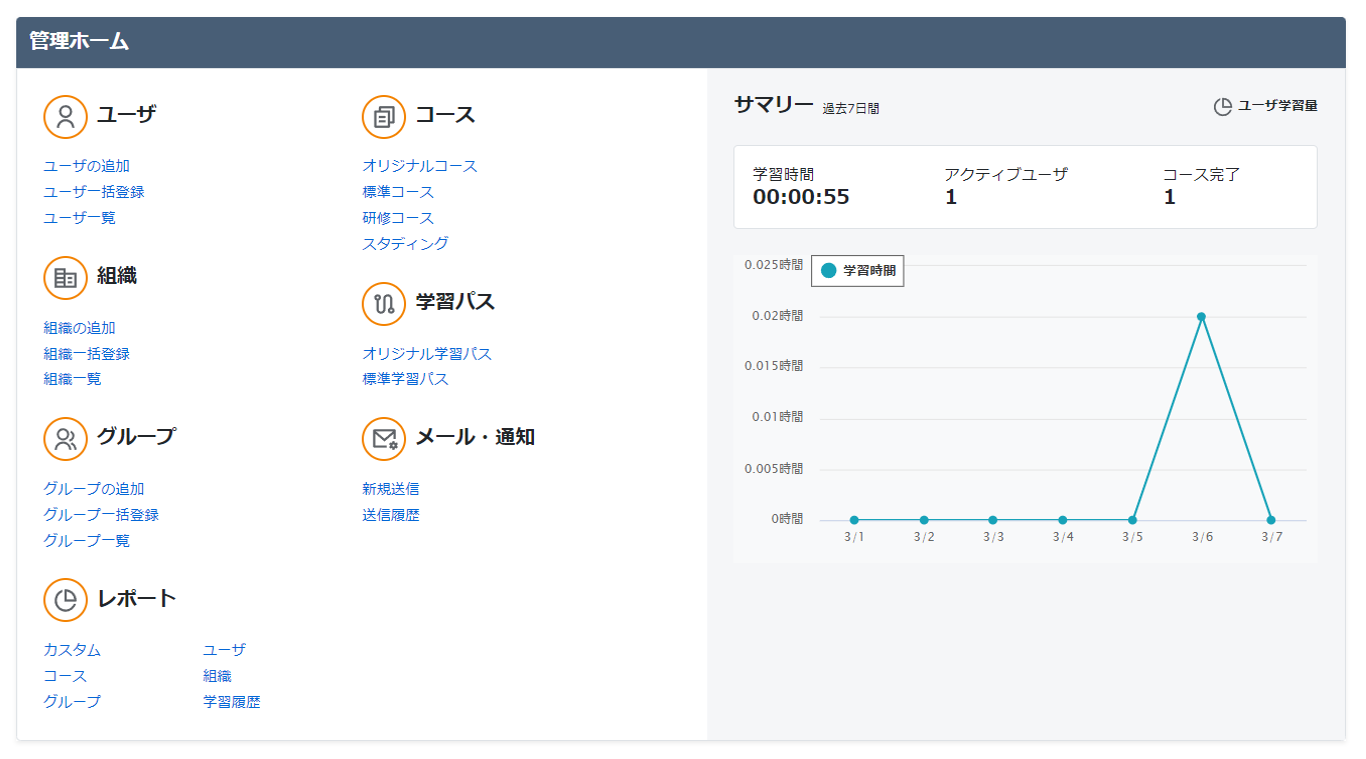Click the コース section document icon
Viewport: 1366px width, 759px height.
pos(384,117)
